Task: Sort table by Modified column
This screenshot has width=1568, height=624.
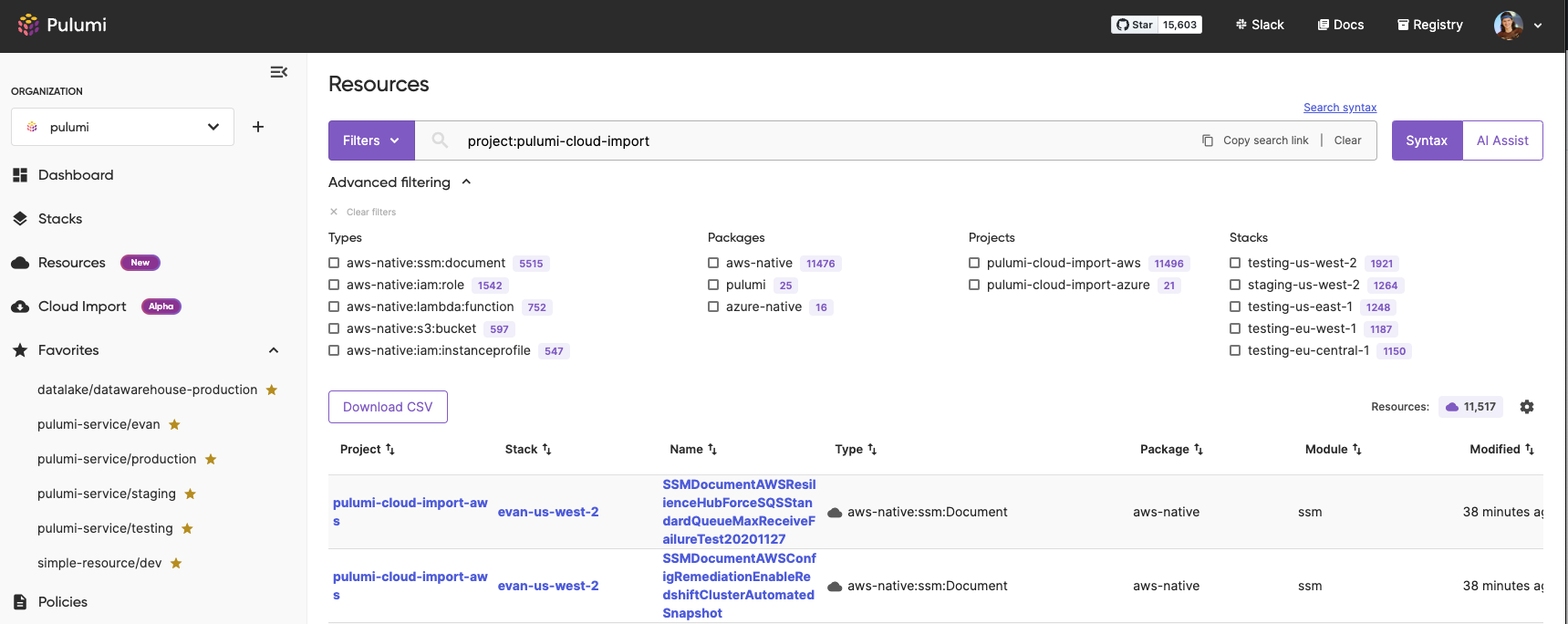Action: pos(1501,449)
